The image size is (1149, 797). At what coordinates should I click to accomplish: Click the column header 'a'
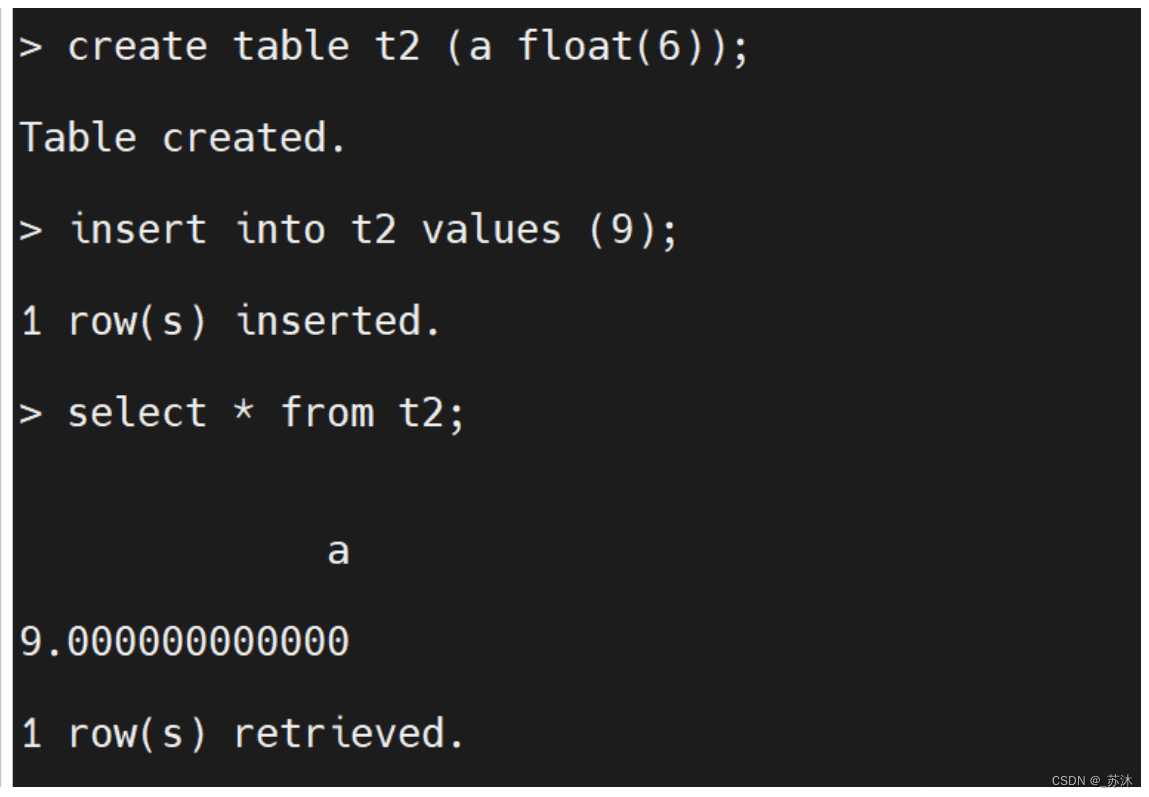338,551
